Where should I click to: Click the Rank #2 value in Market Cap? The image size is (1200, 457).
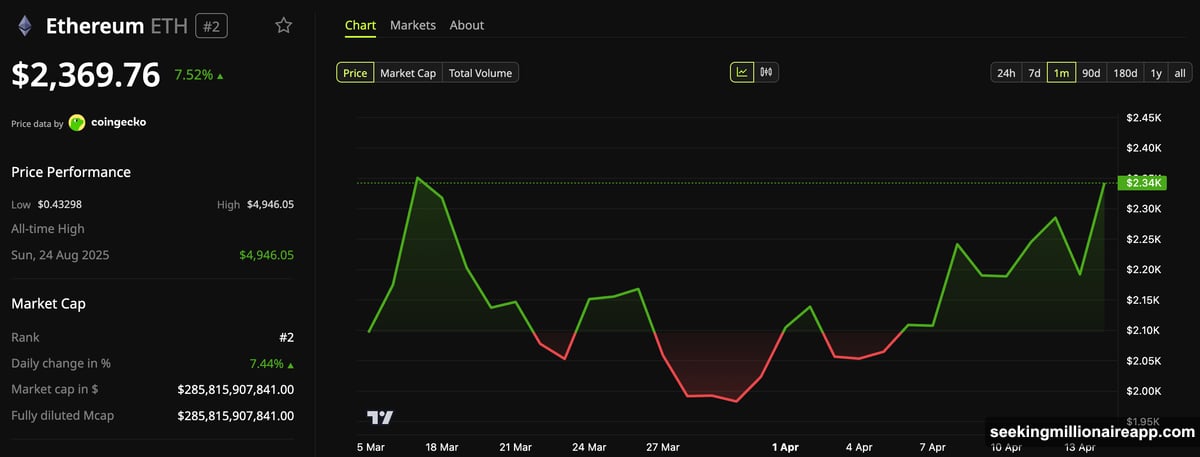[287, 337]
